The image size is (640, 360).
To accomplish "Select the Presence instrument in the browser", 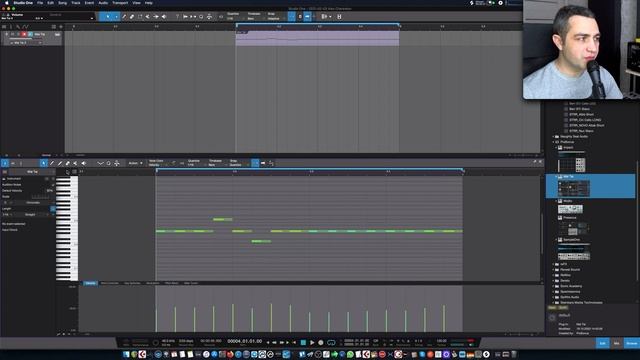I will pyautogui.click(x=570, y=218).
